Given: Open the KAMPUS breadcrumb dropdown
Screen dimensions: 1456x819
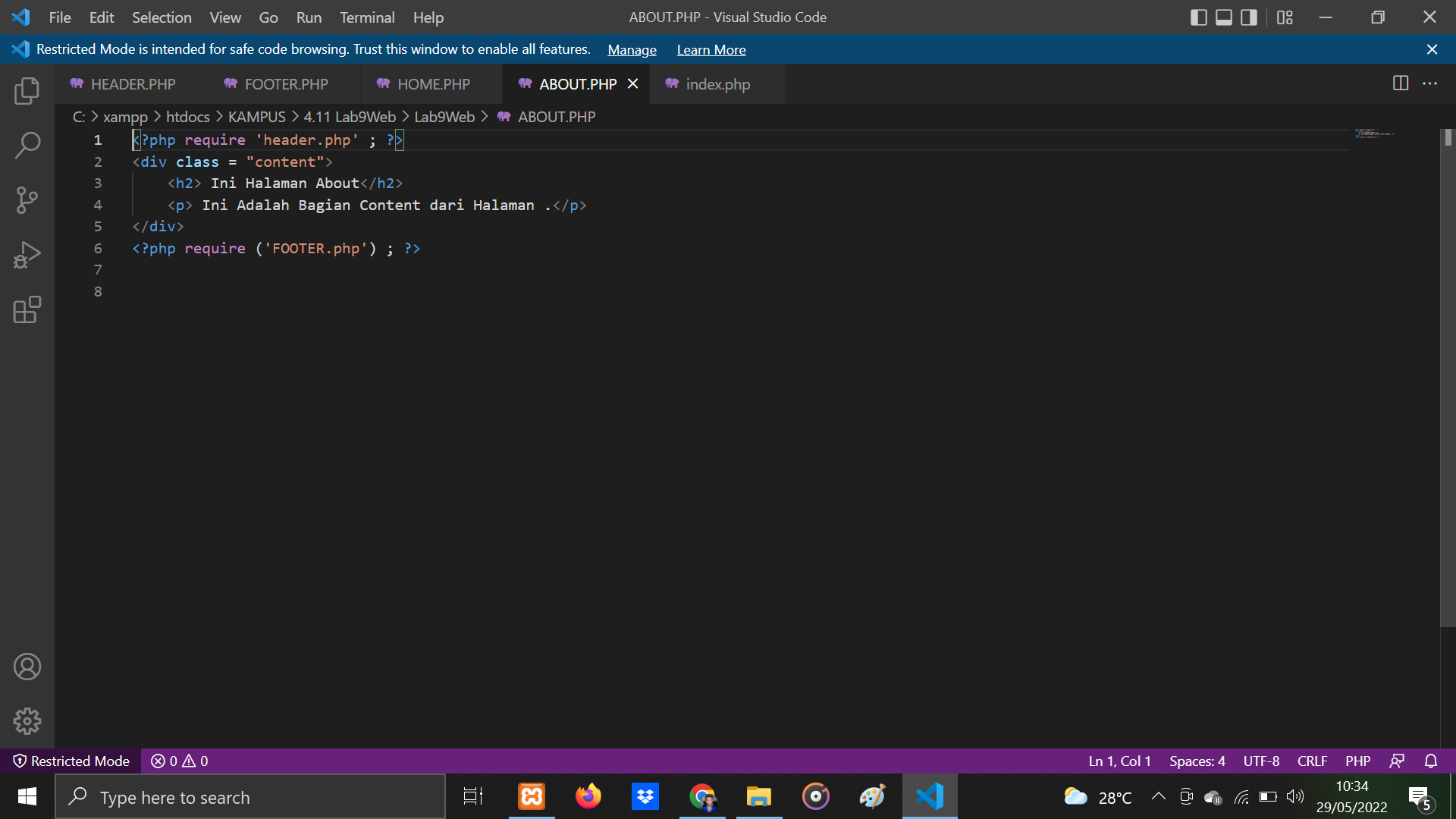Looking at the screenshot, I should coord(256,117).
